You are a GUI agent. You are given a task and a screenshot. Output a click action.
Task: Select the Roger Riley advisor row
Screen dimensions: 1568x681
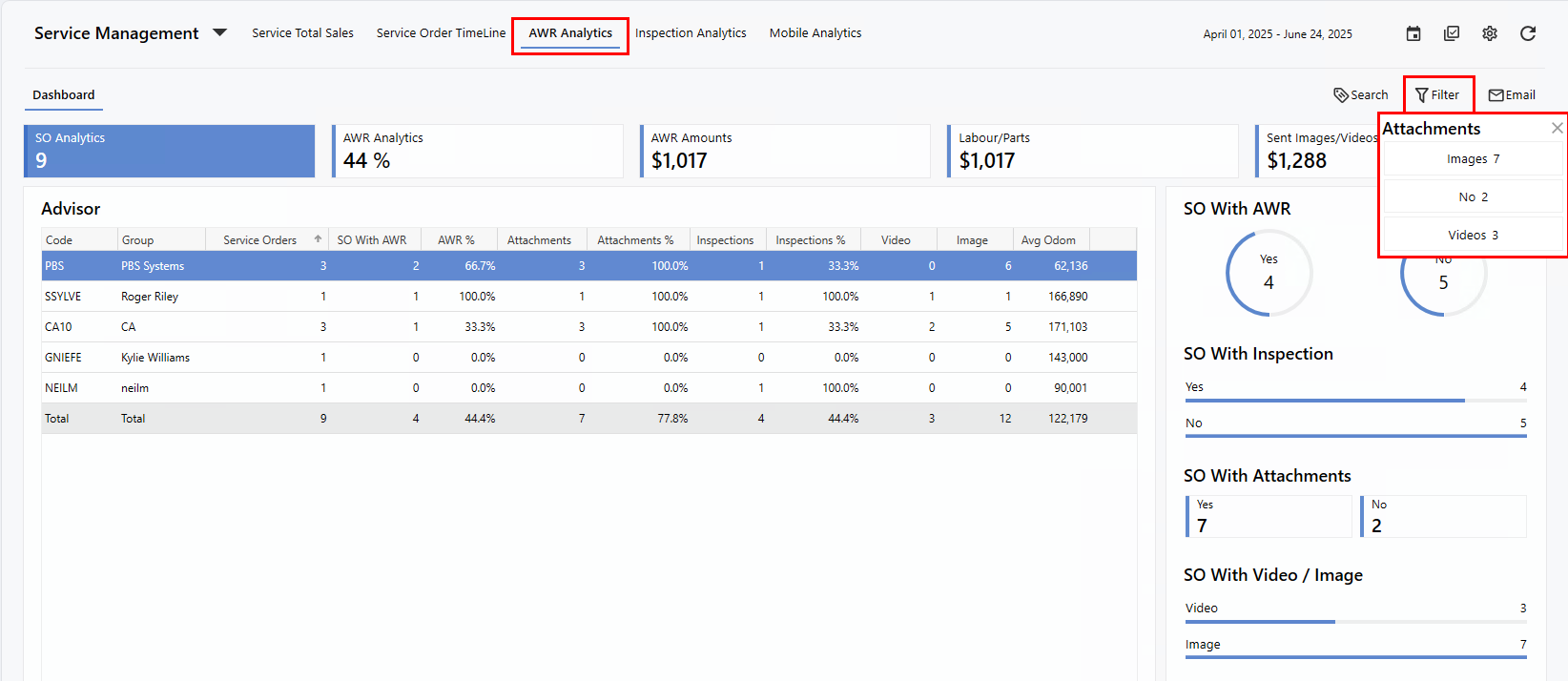pos(150,297)
